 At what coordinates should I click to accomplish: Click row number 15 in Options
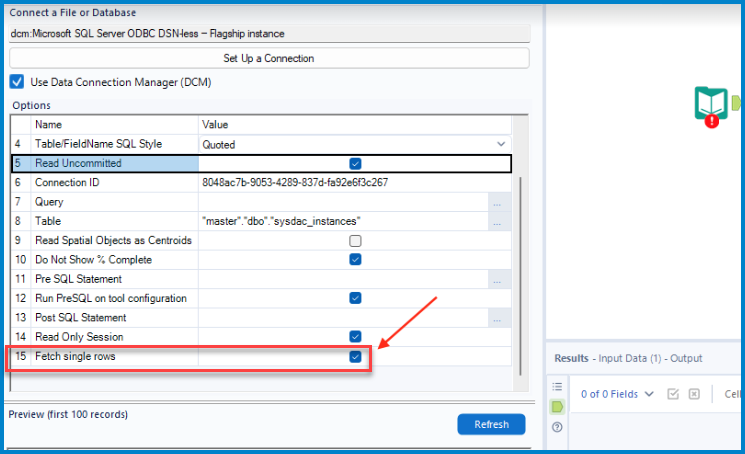[x=20, y=356]
